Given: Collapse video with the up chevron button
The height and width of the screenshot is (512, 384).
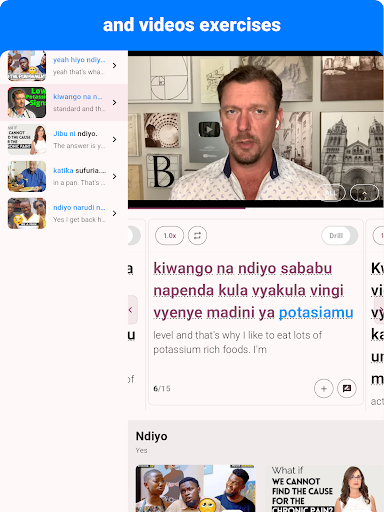Looking at the screenshot, I should (364, 193).
